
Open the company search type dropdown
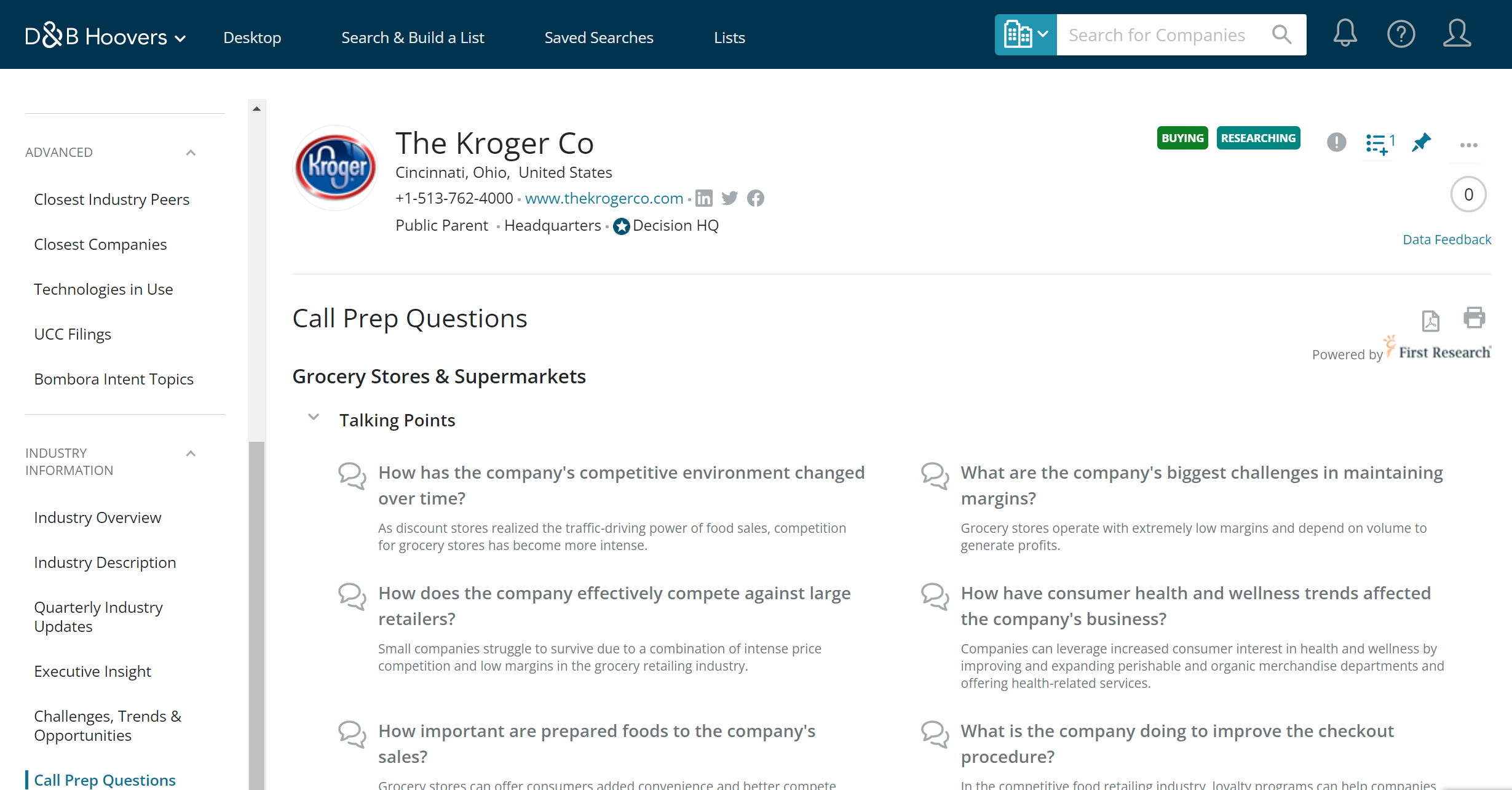pos(1026,34)
